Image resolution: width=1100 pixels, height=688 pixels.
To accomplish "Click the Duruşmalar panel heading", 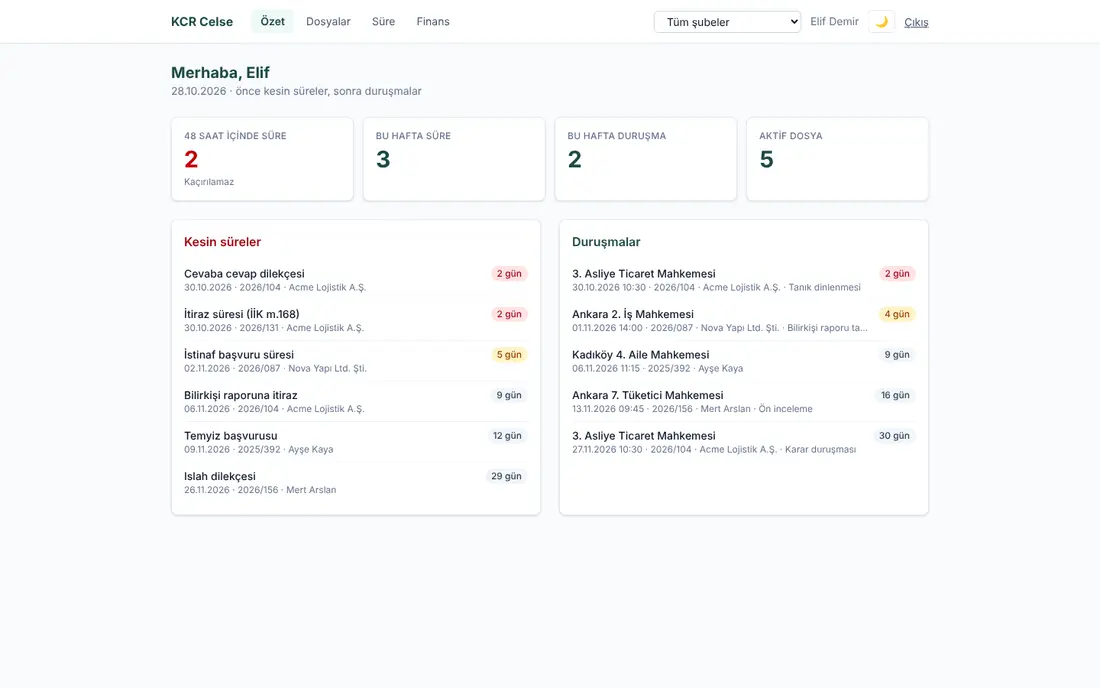I will (x=606, y=242).
